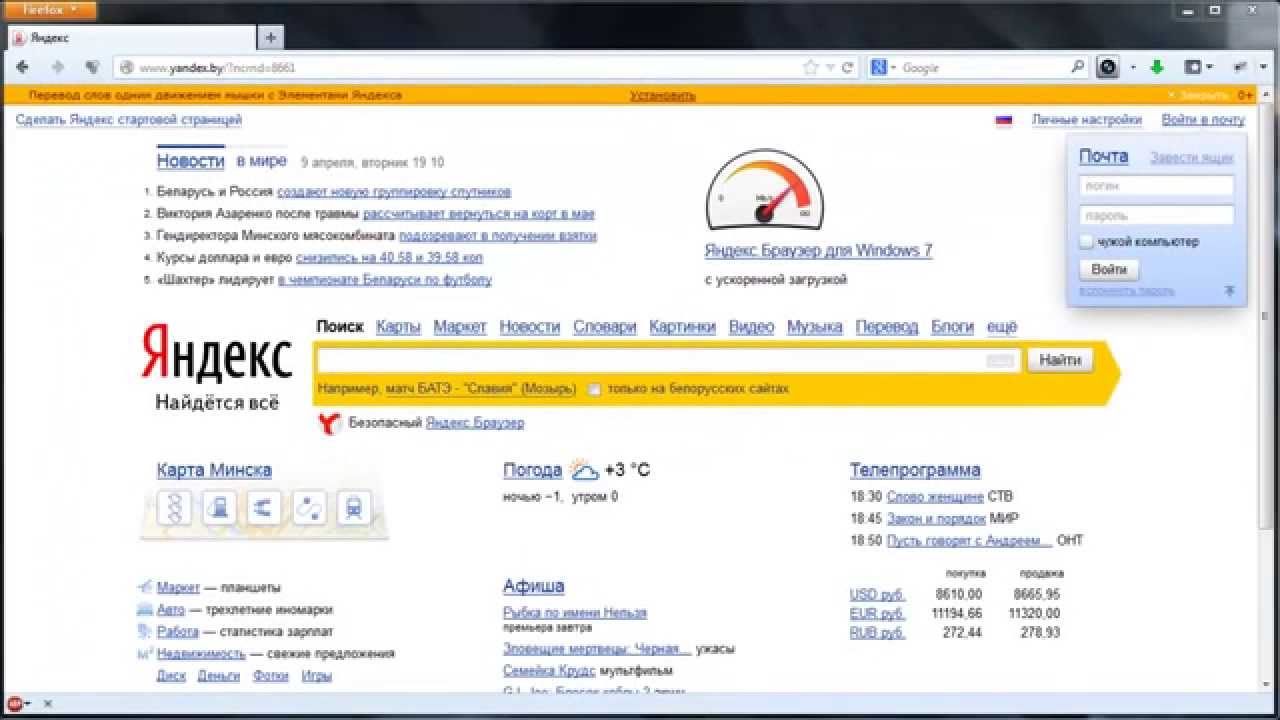1280x720 pixels.
Task: Click the Найти search button
Action: (1060, 361)
